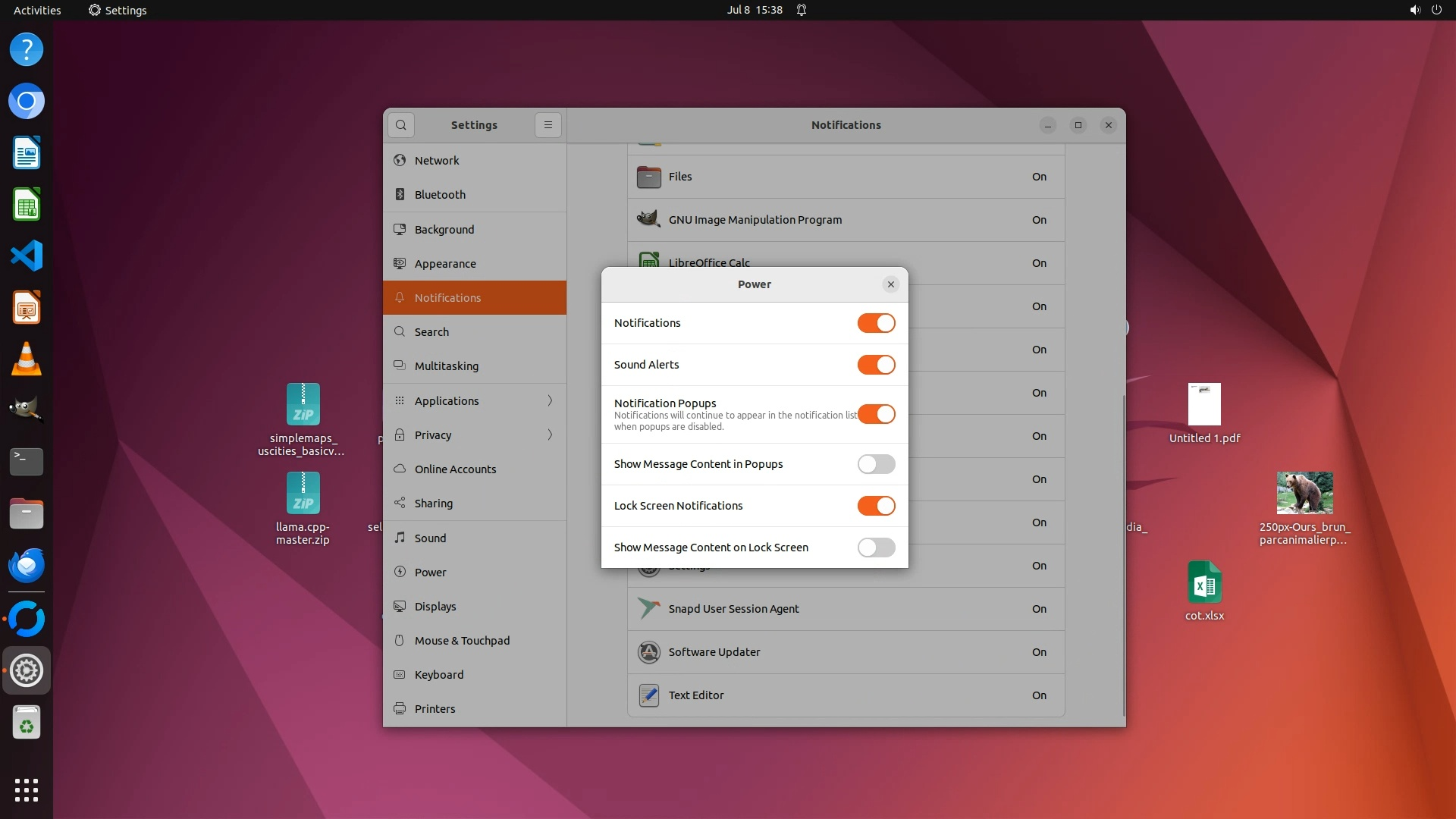Click the search icon in Settings header
Viewport: 1456px width, 819px height.
tap(400, 125)
